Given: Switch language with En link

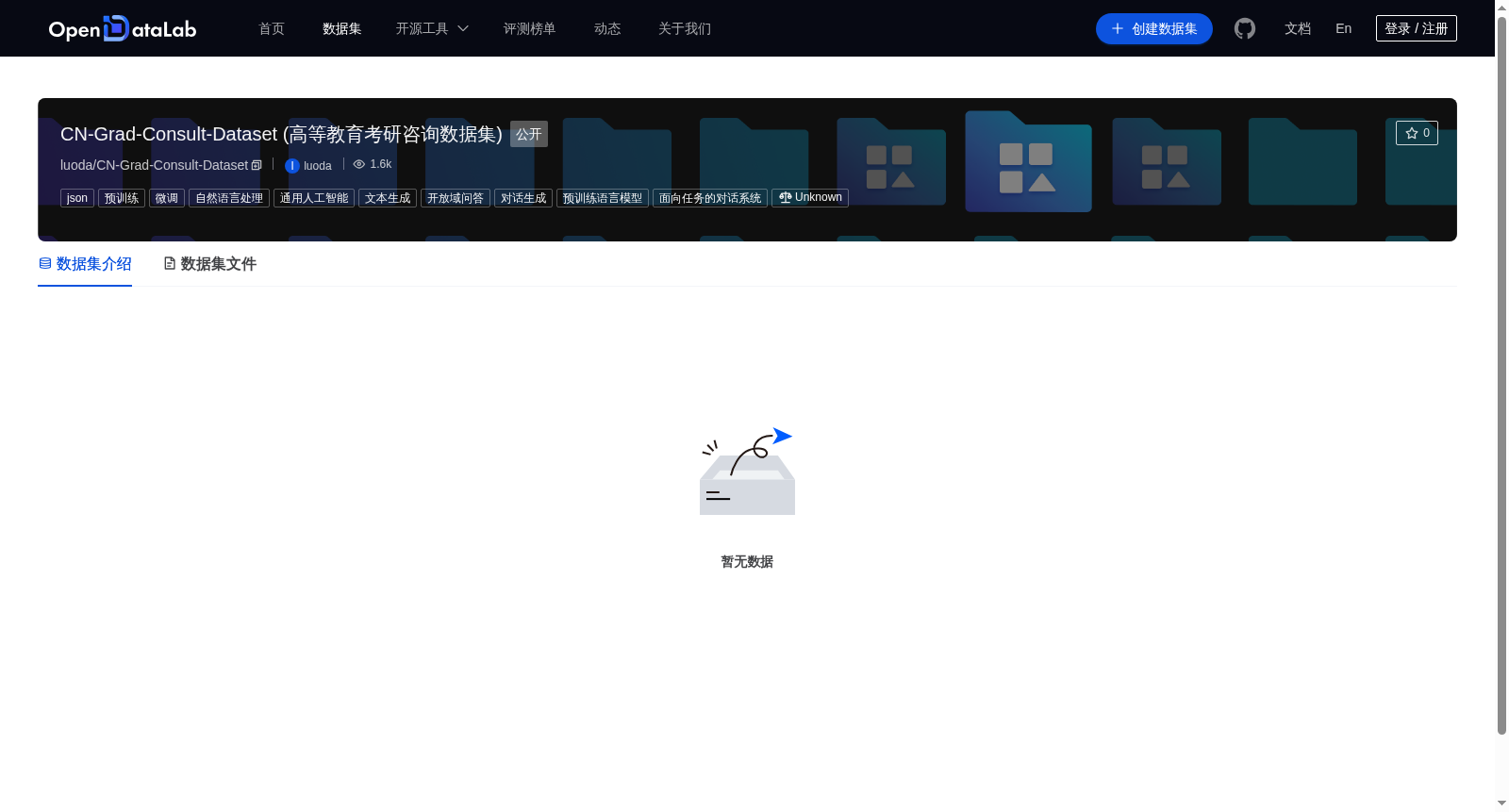Looking at the screenshot, I should (x=1344, y=28).
